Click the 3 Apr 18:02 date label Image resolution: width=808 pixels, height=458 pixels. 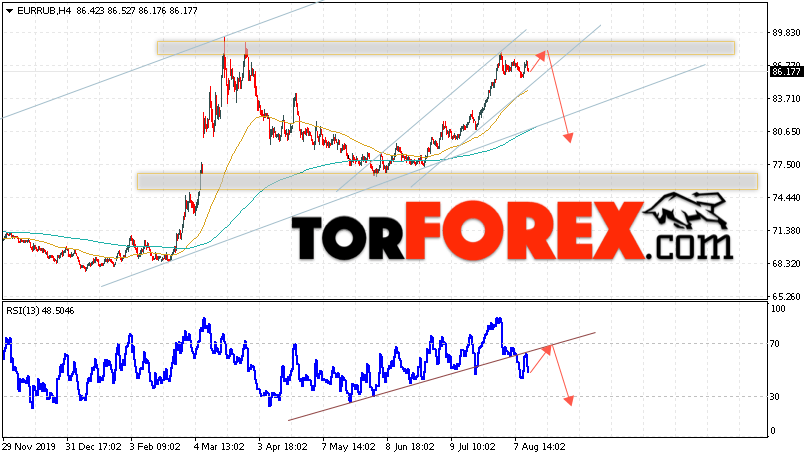(282, 446)
